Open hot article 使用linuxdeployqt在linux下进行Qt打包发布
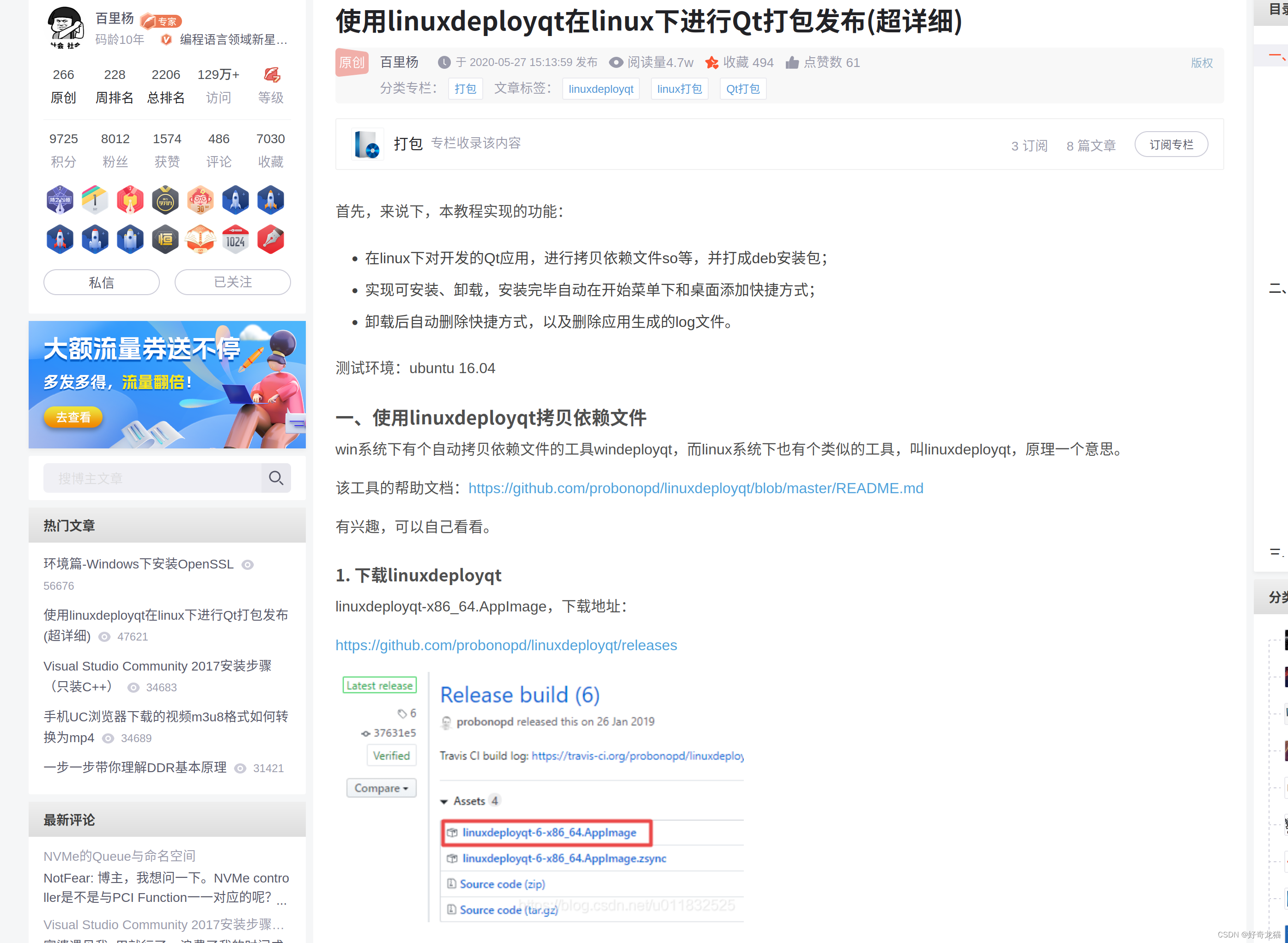The width and height of the screenshot is (1288, 943). point(165,625)
